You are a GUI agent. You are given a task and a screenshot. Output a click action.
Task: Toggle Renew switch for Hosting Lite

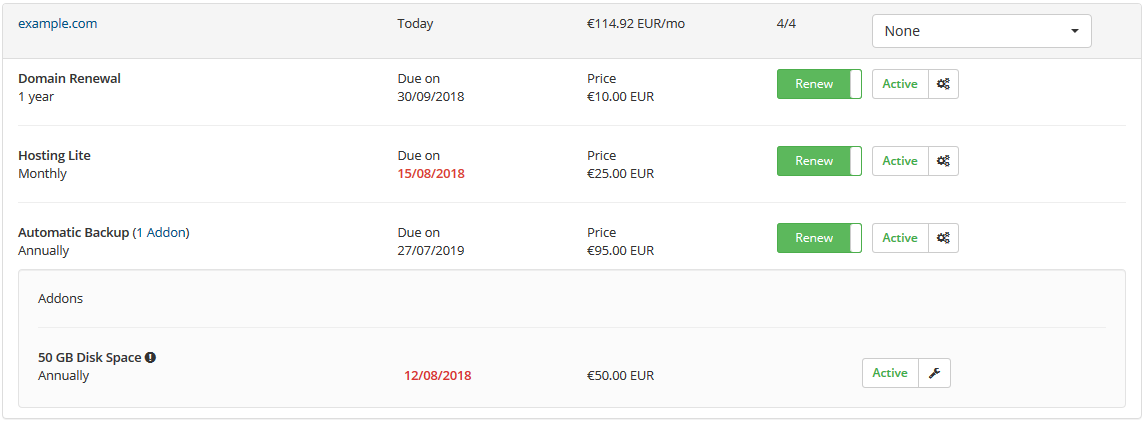pos(819,161)
